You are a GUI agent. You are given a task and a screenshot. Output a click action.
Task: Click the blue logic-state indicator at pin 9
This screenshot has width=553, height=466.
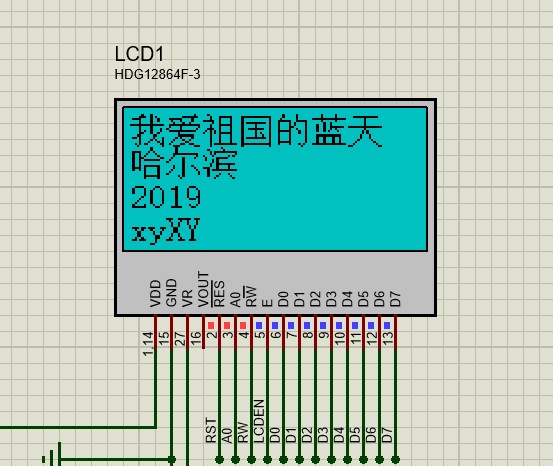(323, 325)
